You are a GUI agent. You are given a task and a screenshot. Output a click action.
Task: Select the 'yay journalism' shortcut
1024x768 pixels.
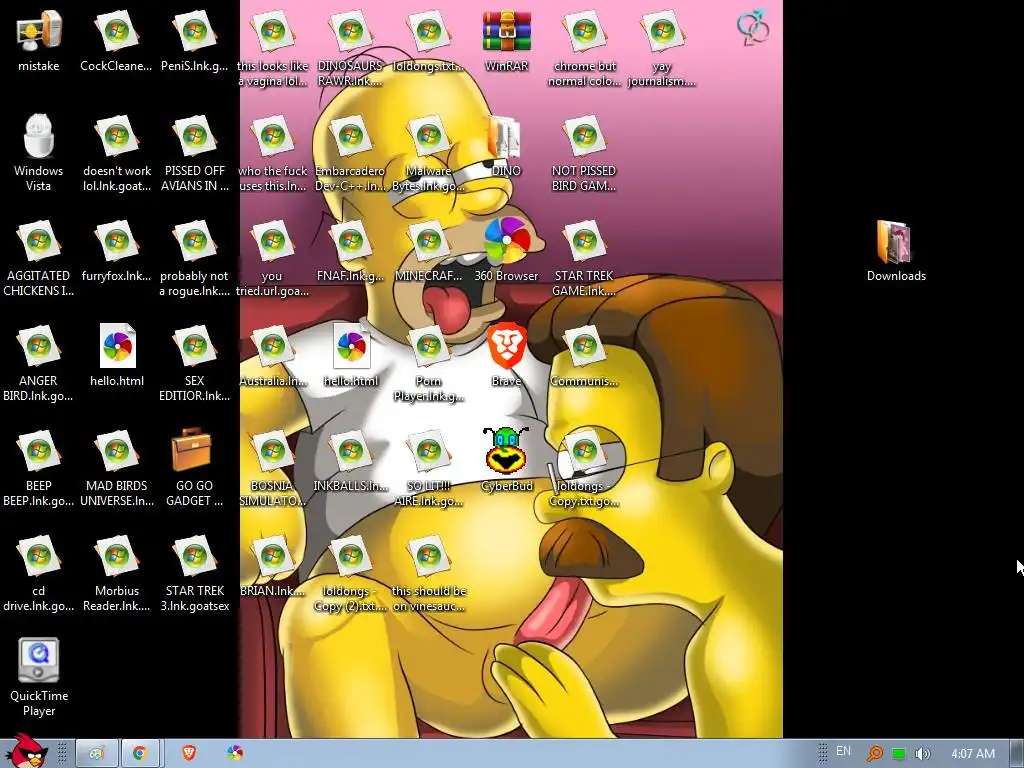(662, 49)
